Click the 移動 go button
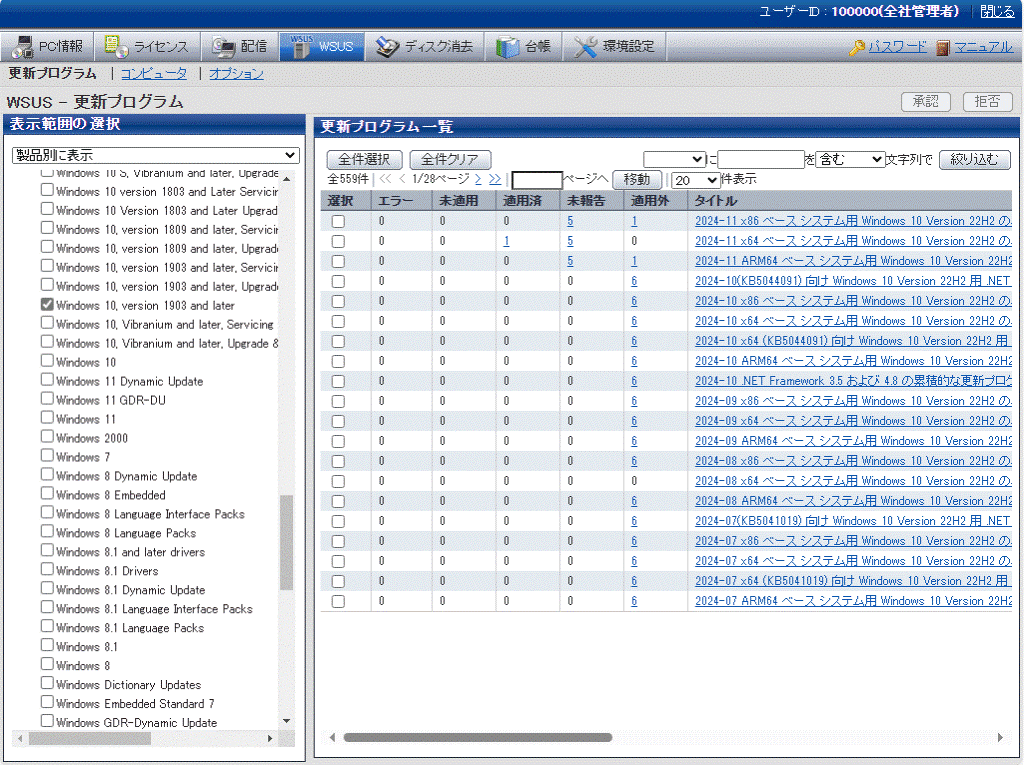Screen dimensions: 1024x765 [x=637, y=180]
